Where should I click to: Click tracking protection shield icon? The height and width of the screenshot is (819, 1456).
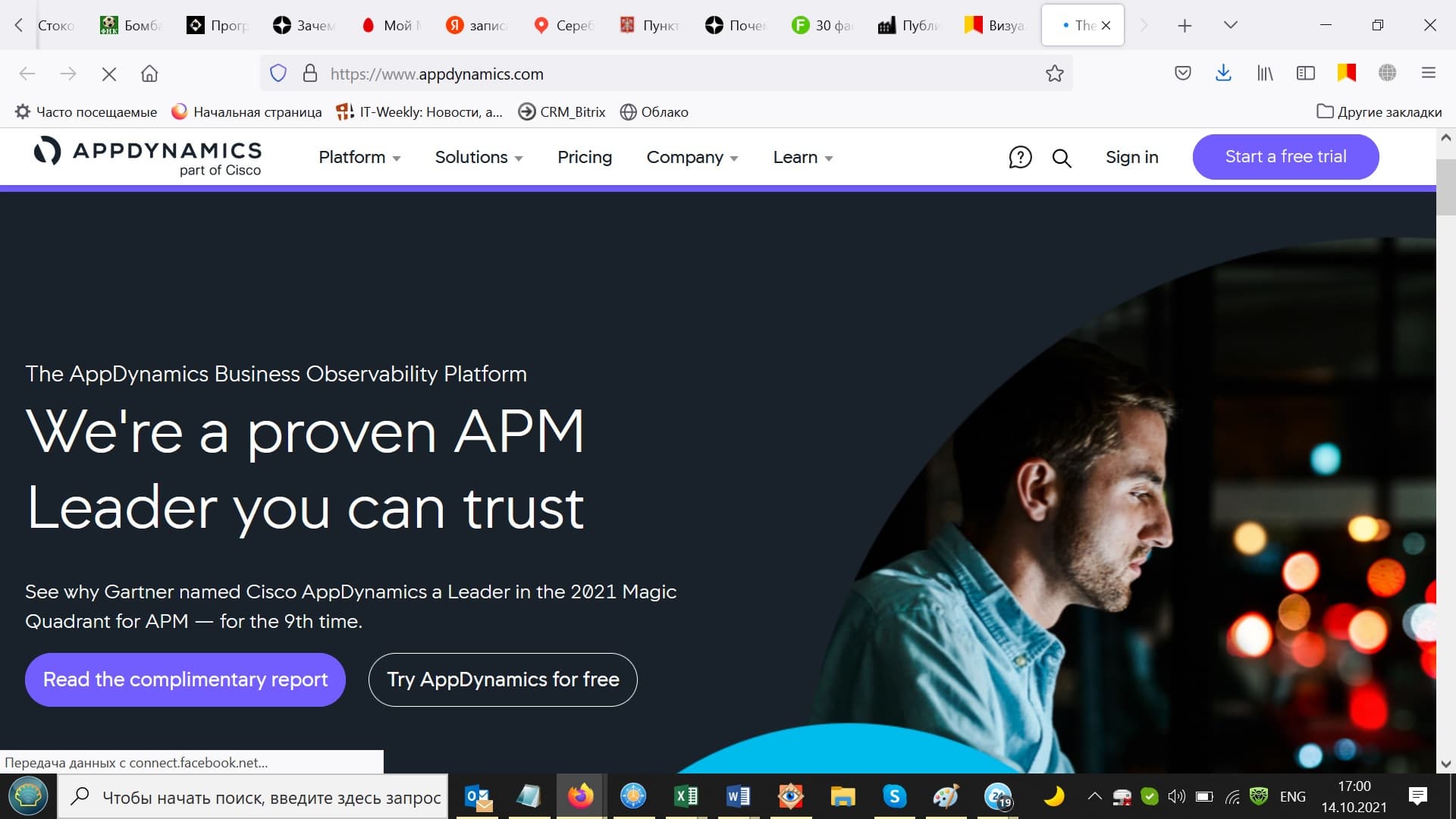278,74
